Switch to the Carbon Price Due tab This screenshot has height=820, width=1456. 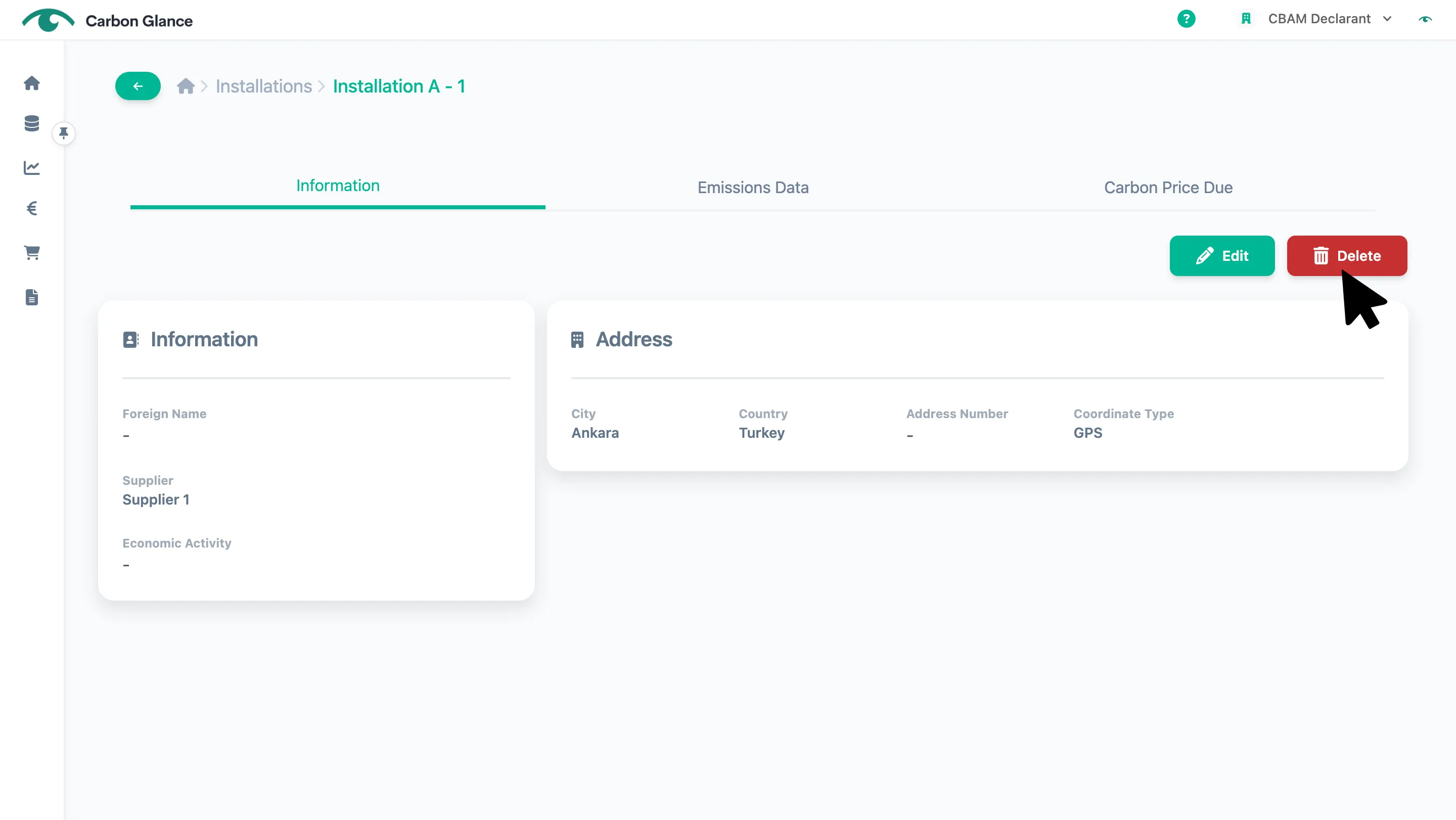point(1168,188)
